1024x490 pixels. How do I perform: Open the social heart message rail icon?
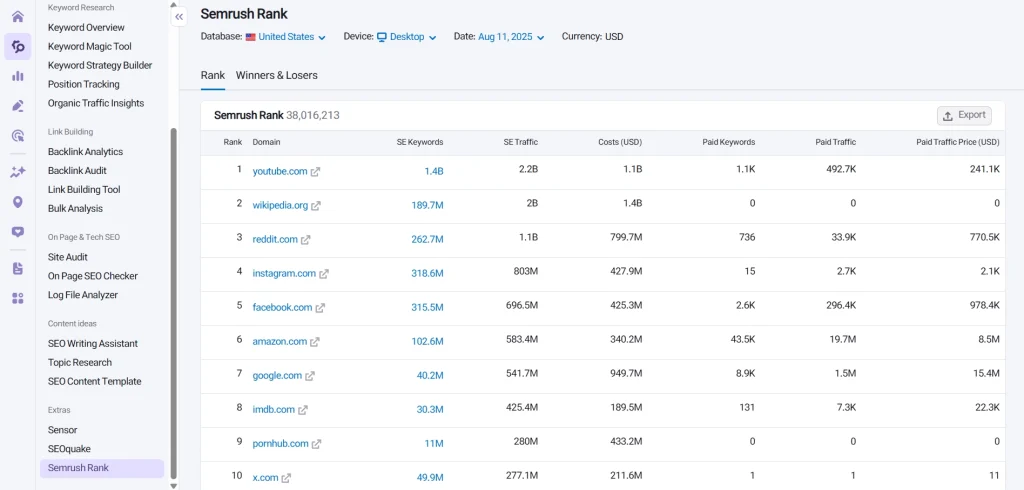[x=18, y=231]
